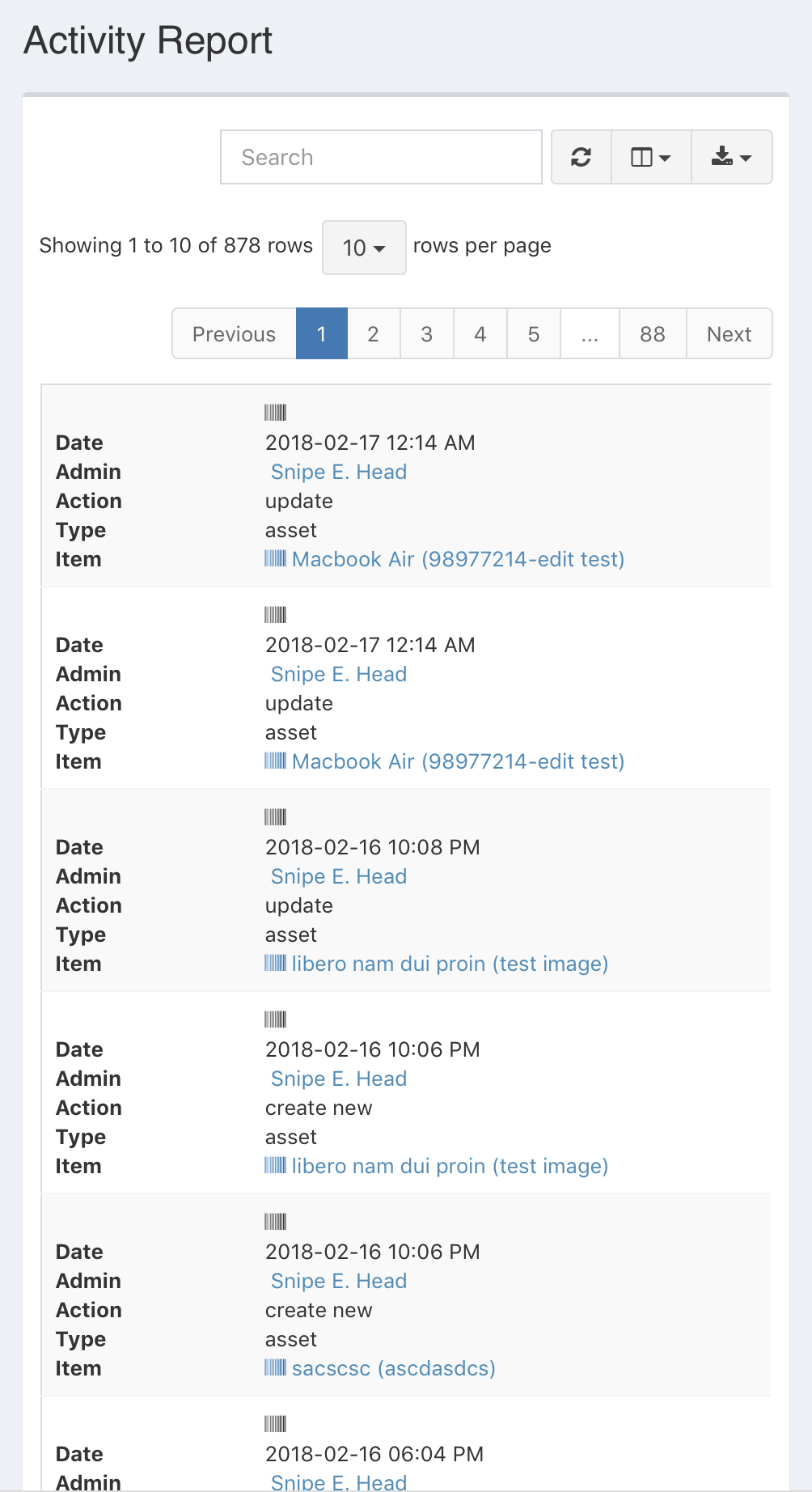The height and width of the screenshot is (1492, 812).
Task: Expand the column picker dropdown arrow
Action: 664,158
